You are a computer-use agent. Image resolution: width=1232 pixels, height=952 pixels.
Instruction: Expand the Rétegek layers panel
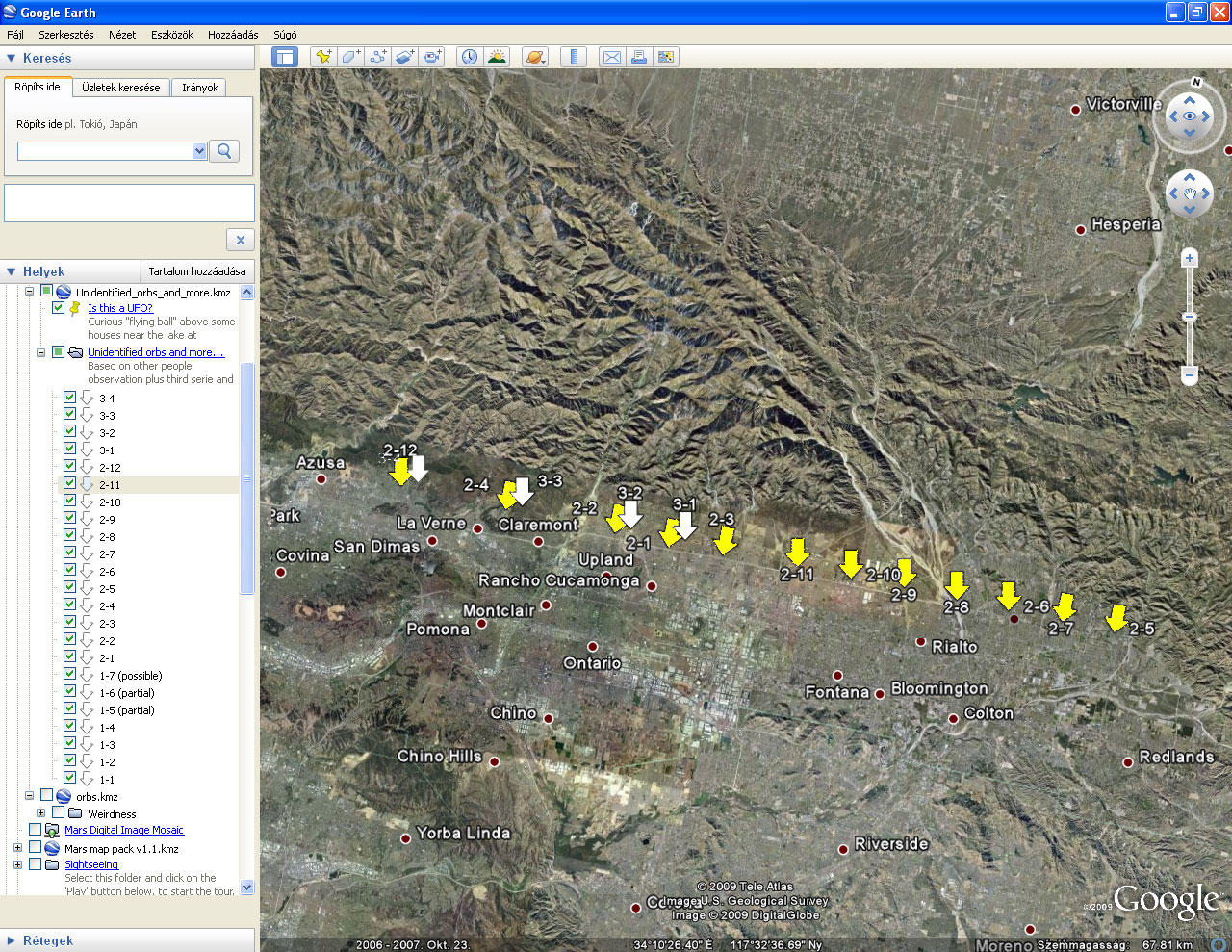coord(12,940)
